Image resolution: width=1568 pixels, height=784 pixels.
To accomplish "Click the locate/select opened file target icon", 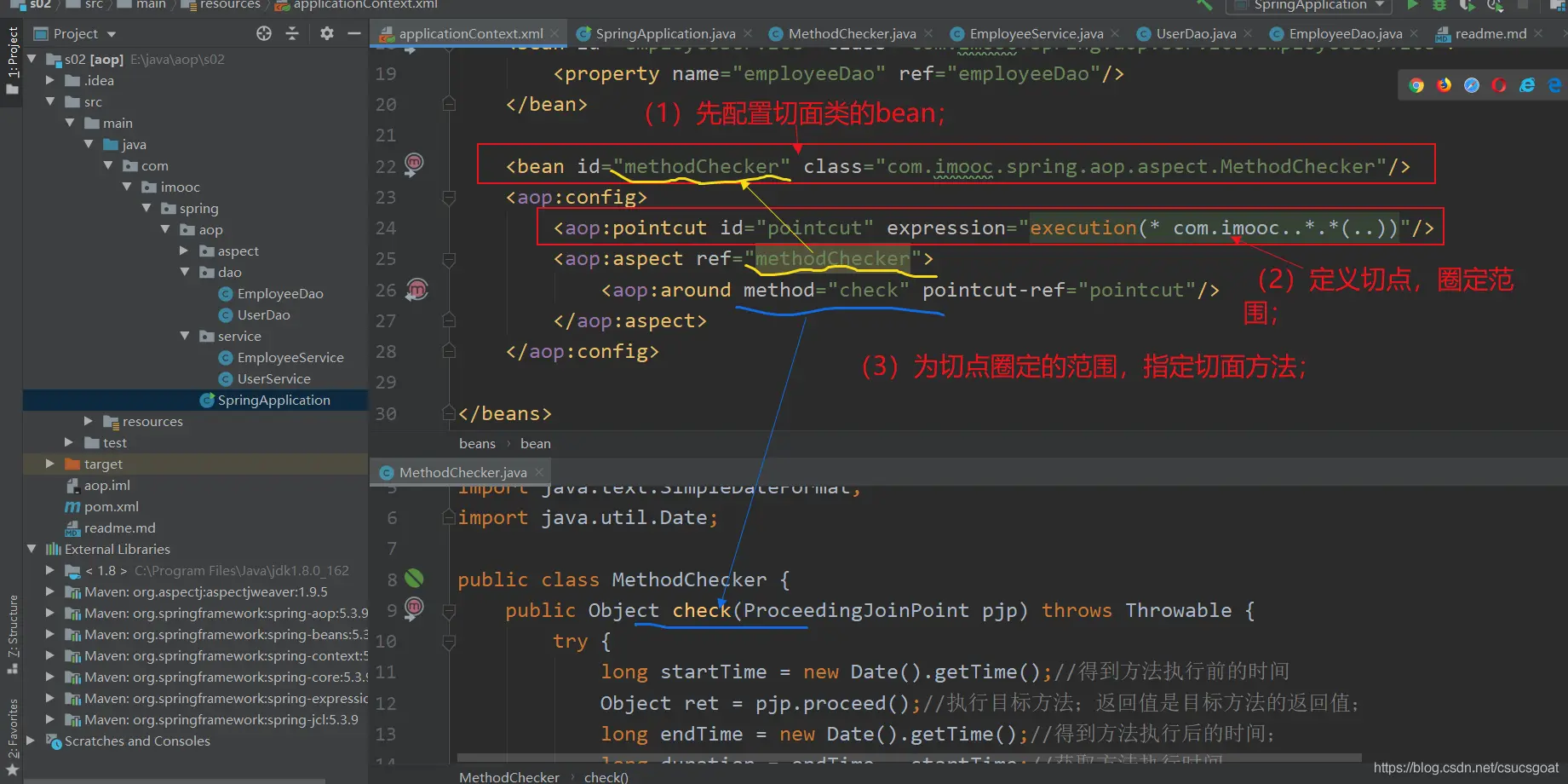I will (264, 33).
